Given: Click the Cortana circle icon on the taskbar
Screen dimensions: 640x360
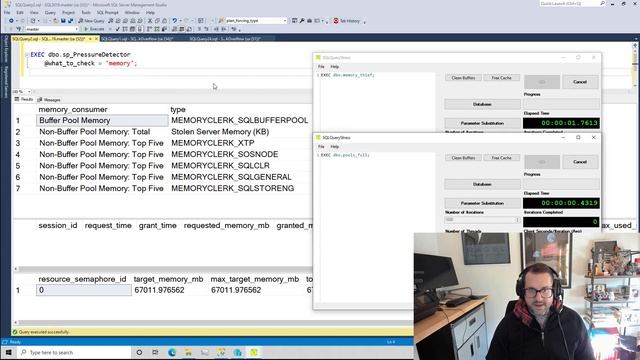Looking at the screenshot, I should click(x=139, y=352).
